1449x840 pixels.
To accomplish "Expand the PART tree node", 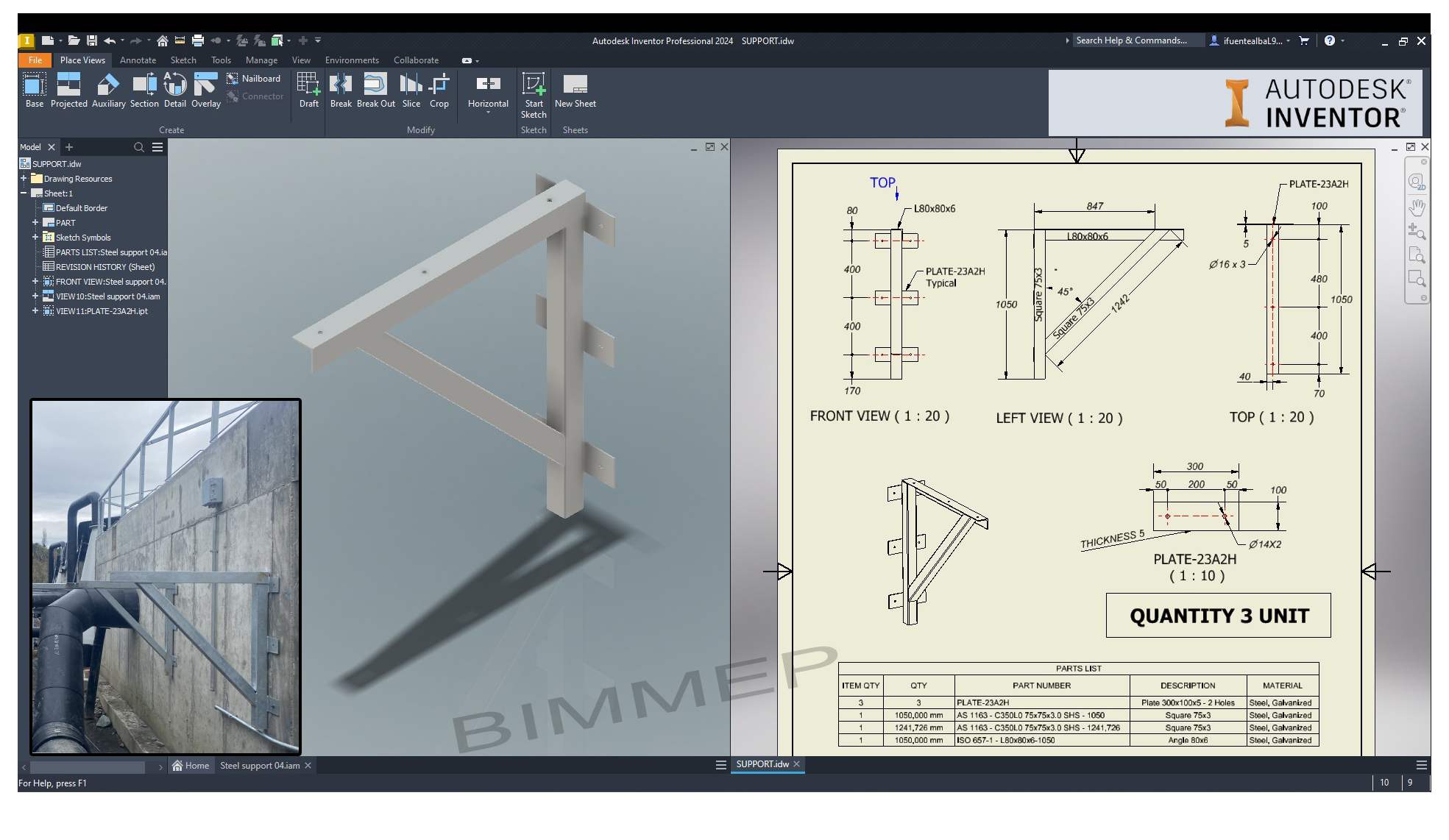I will point(35,223).
